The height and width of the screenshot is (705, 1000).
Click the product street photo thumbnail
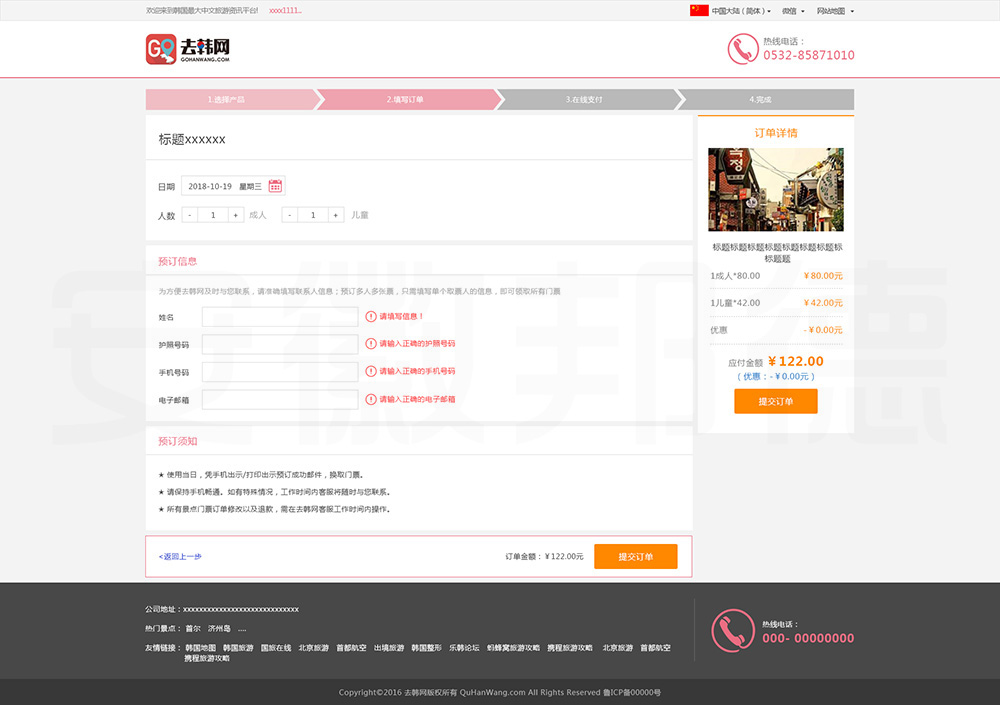(775, 190)
